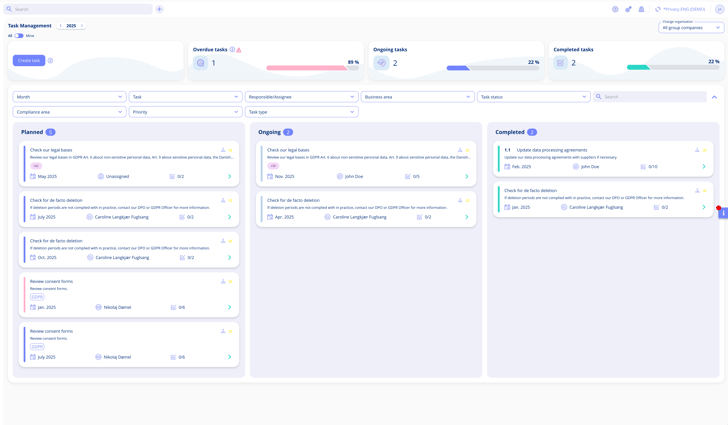Click the plus icon beside top search
Image resolution: width=728 pixels, height=425 pixels.
pyautogui.click(x=159, y=9)
